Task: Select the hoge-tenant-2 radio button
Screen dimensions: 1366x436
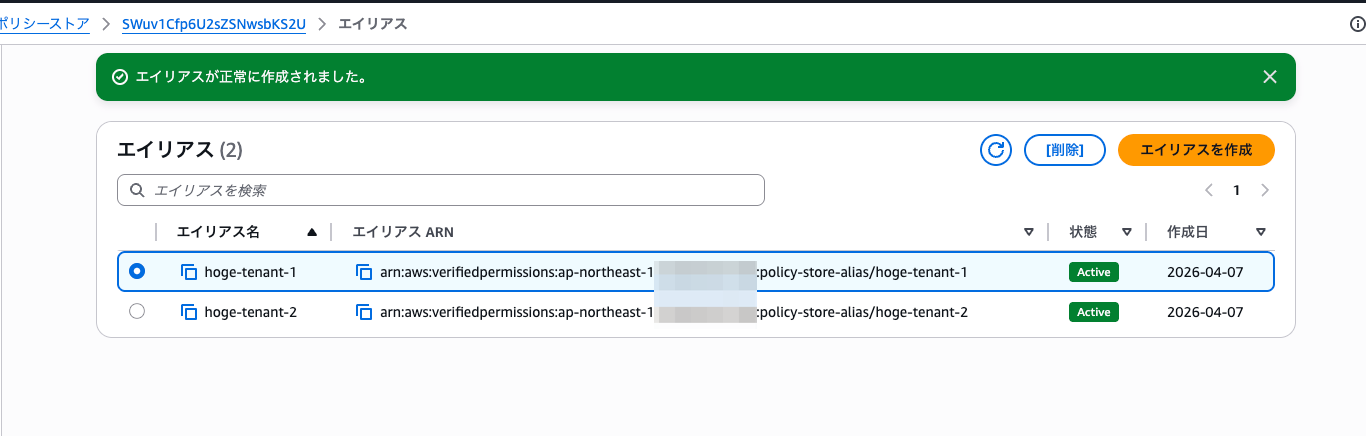Action: click(137, 311)
